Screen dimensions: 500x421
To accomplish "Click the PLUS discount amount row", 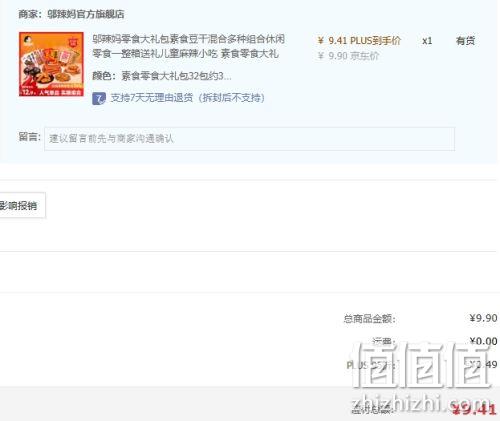I will tap(422, 365).
